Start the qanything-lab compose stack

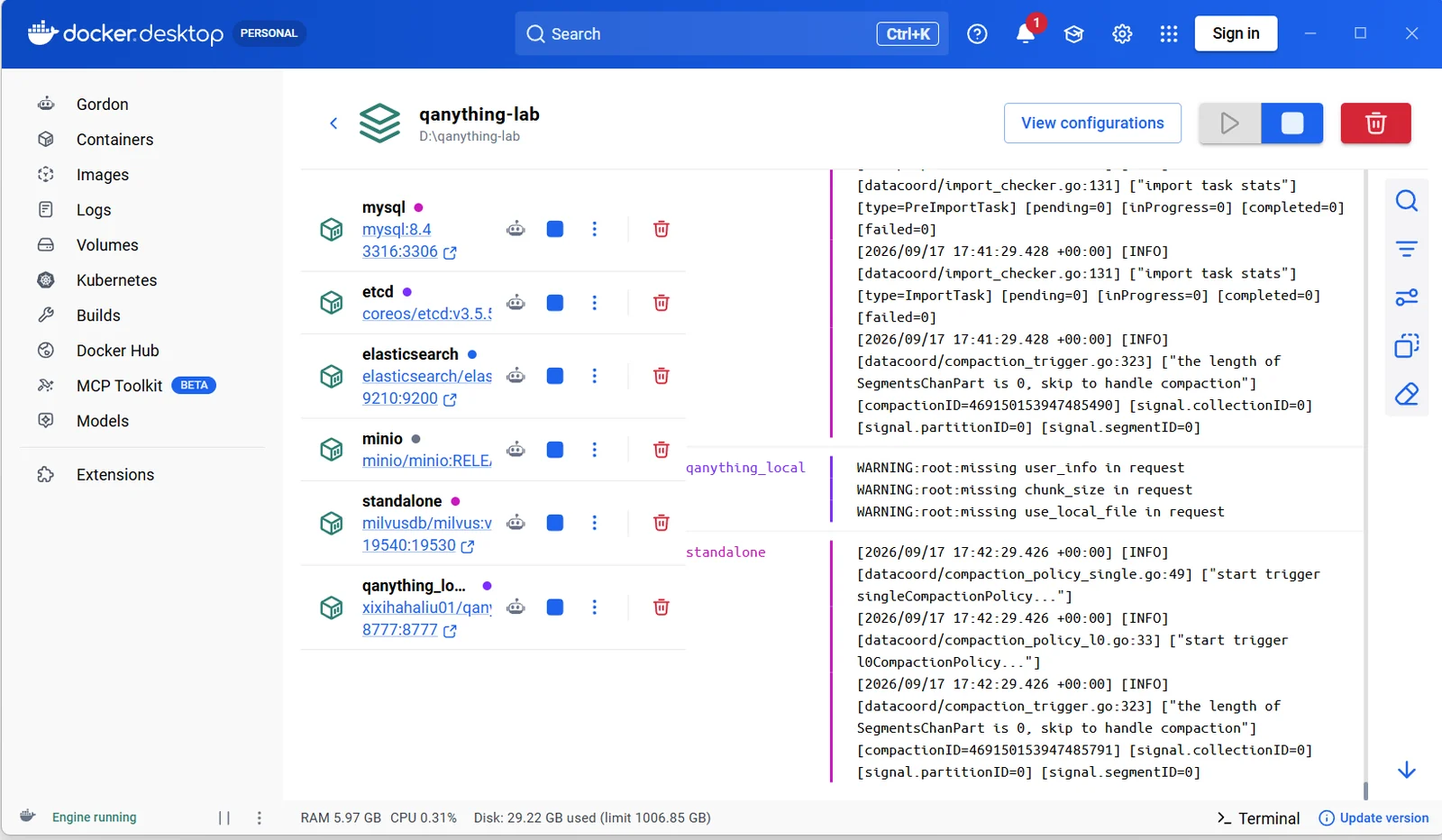click(x=1229, y=123)
